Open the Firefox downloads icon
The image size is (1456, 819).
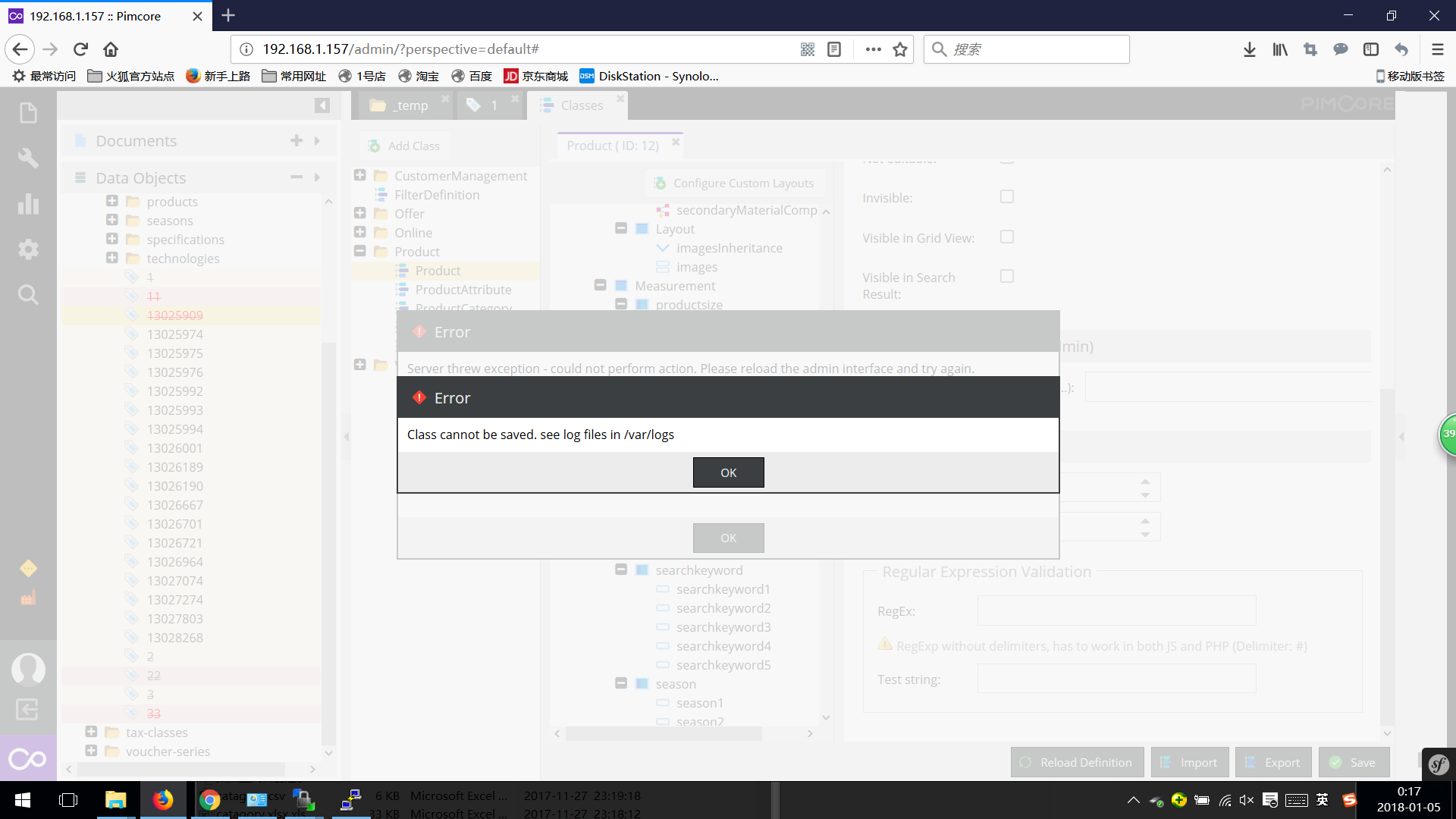[x=1250, y=49]
